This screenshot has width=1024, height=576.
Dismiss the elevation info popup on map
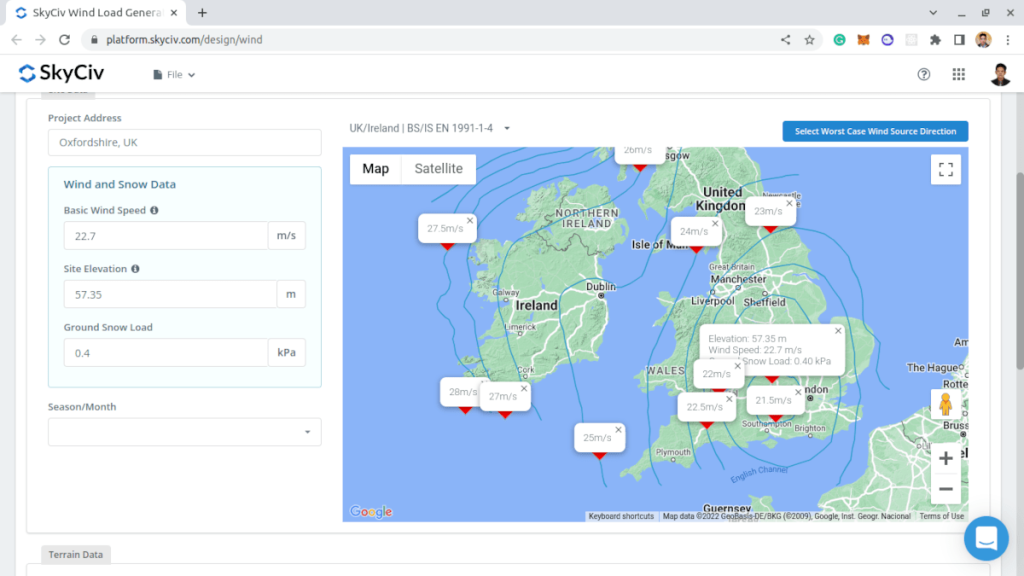[838, 331]
